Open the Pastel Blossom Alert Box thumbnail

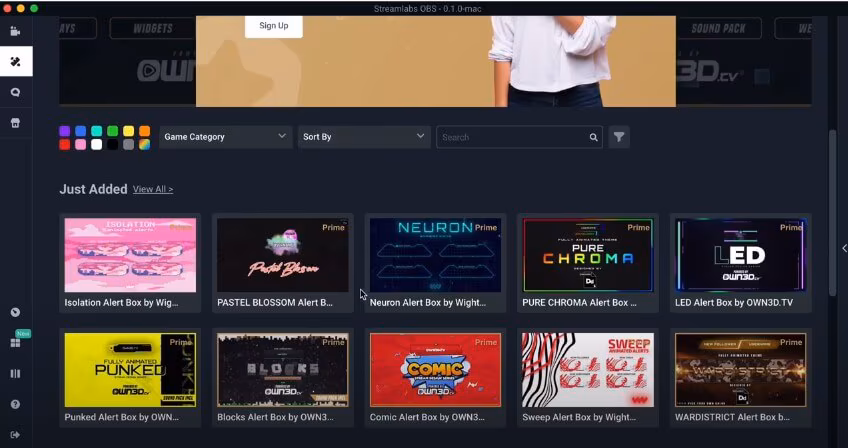pyautogui.click(x=283, y=255)
